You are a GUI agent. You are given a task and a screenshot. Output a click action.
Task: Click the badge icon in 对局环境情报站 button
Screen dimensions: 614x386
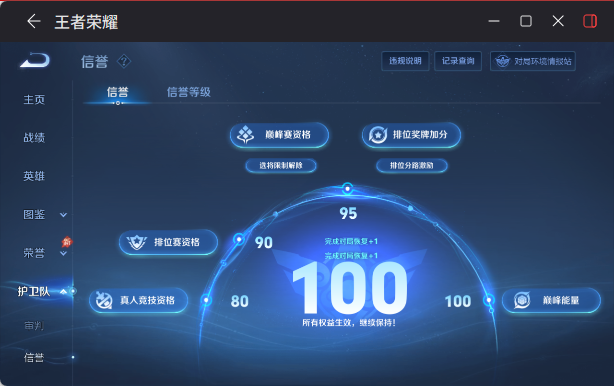tap(502, 61)
